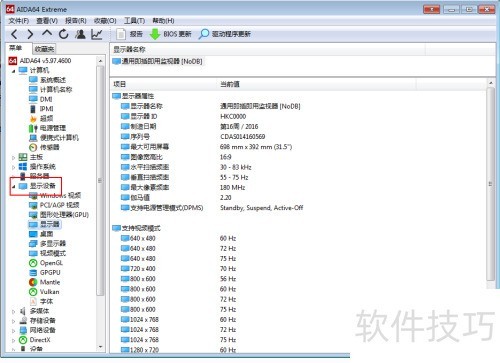Open the user icon in toolbar
The width and height of the screenshot is (500, 363).
tap(80, 34)
